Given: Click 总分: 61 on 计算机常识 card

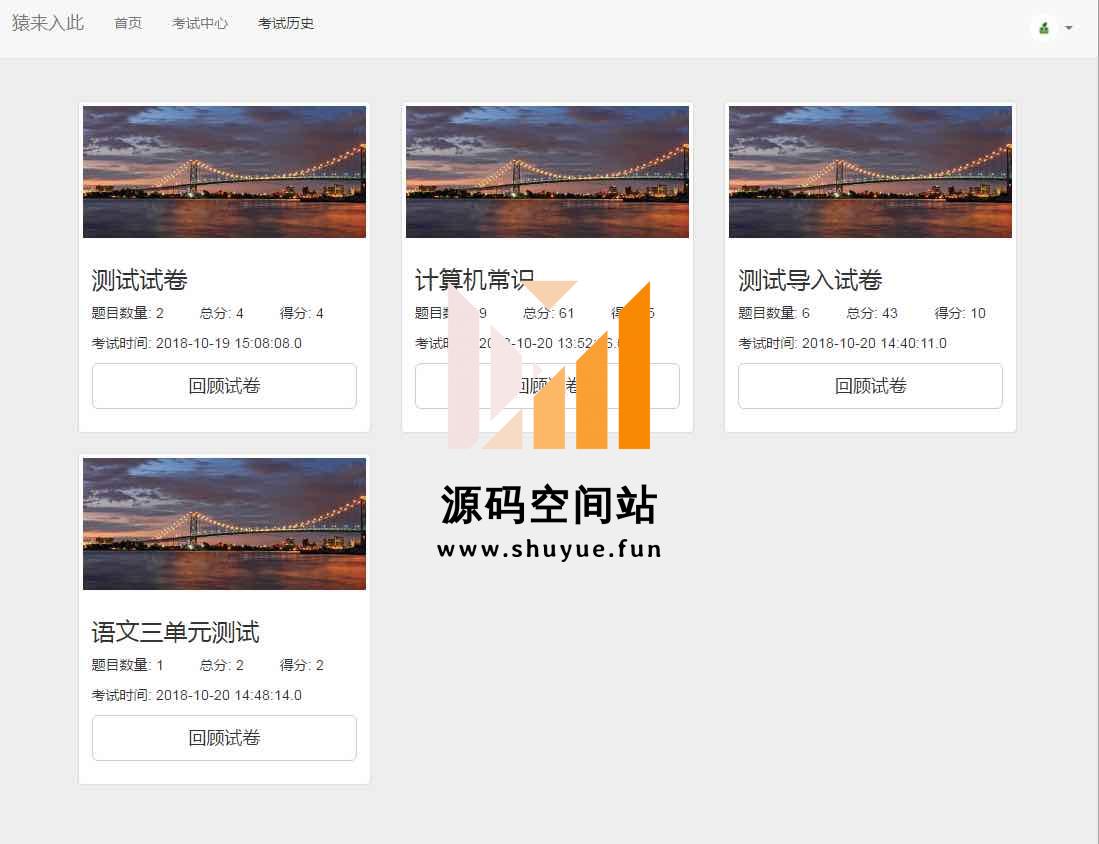Looking at the screenshot, I should coord(548,313).
